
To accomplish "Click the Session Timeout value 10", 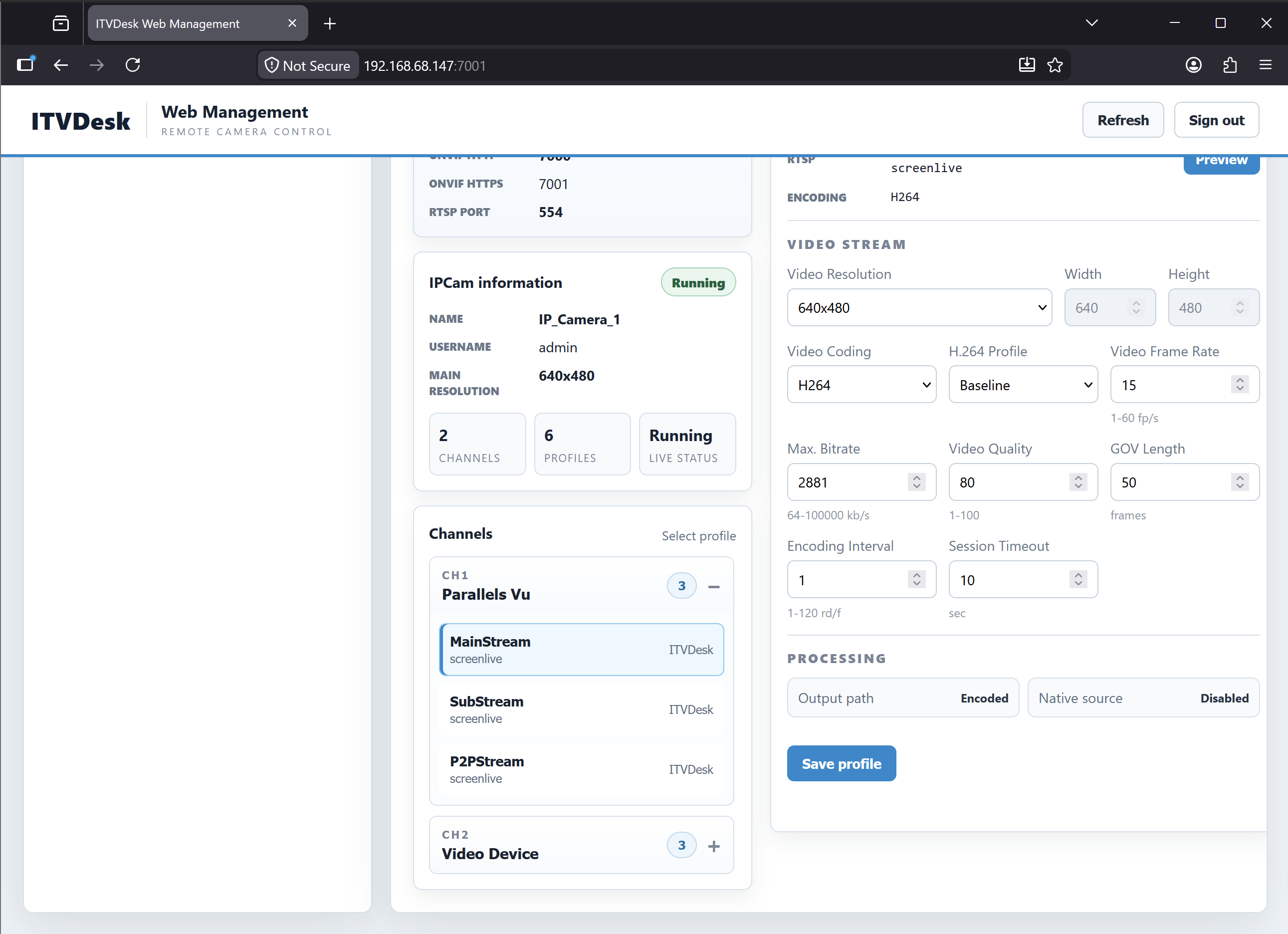I will click(967, 580).
